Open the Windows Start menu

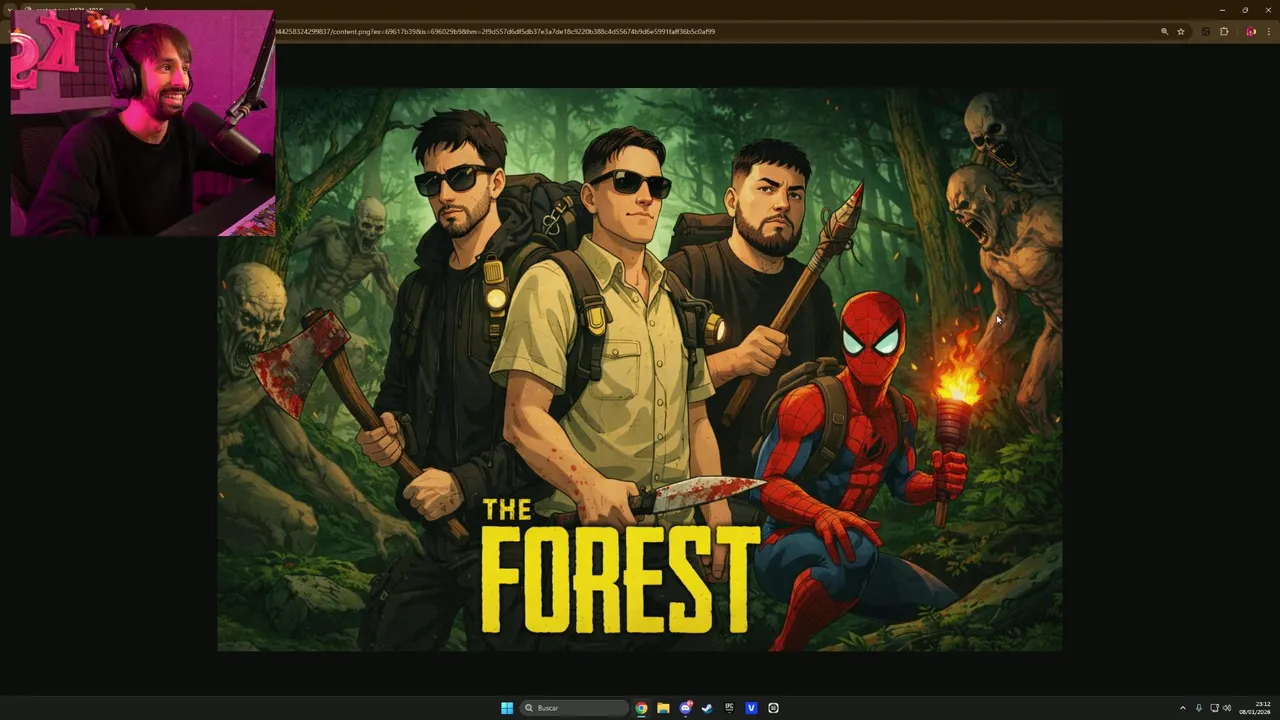pyautogui.click(x=507, y=708)
